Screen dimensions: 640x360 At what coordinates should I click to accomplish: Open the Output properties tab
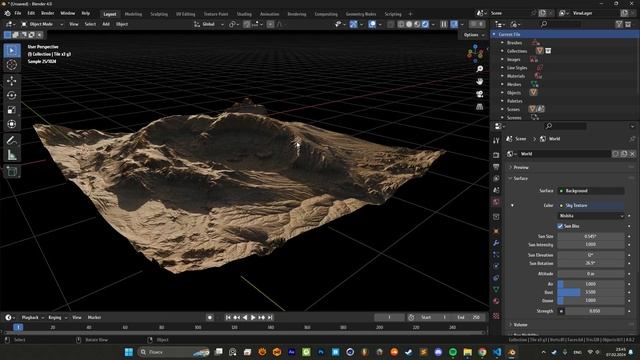click(496, 167)
